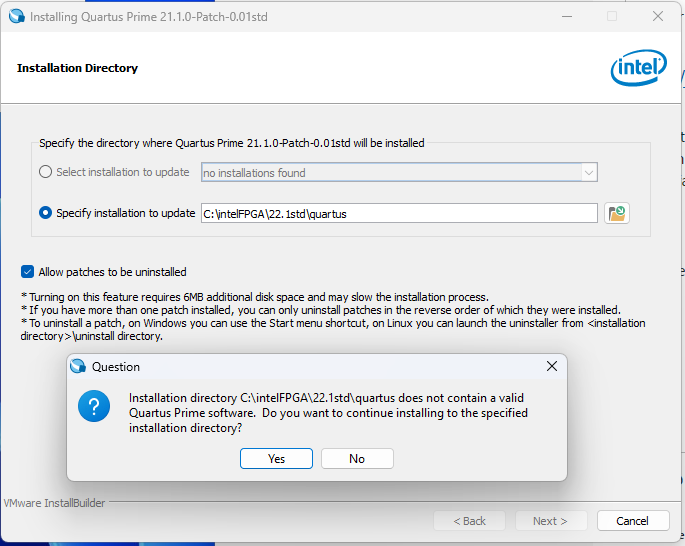Click the Cancel button
Screen dimensions: 685x546
(633, 521)
